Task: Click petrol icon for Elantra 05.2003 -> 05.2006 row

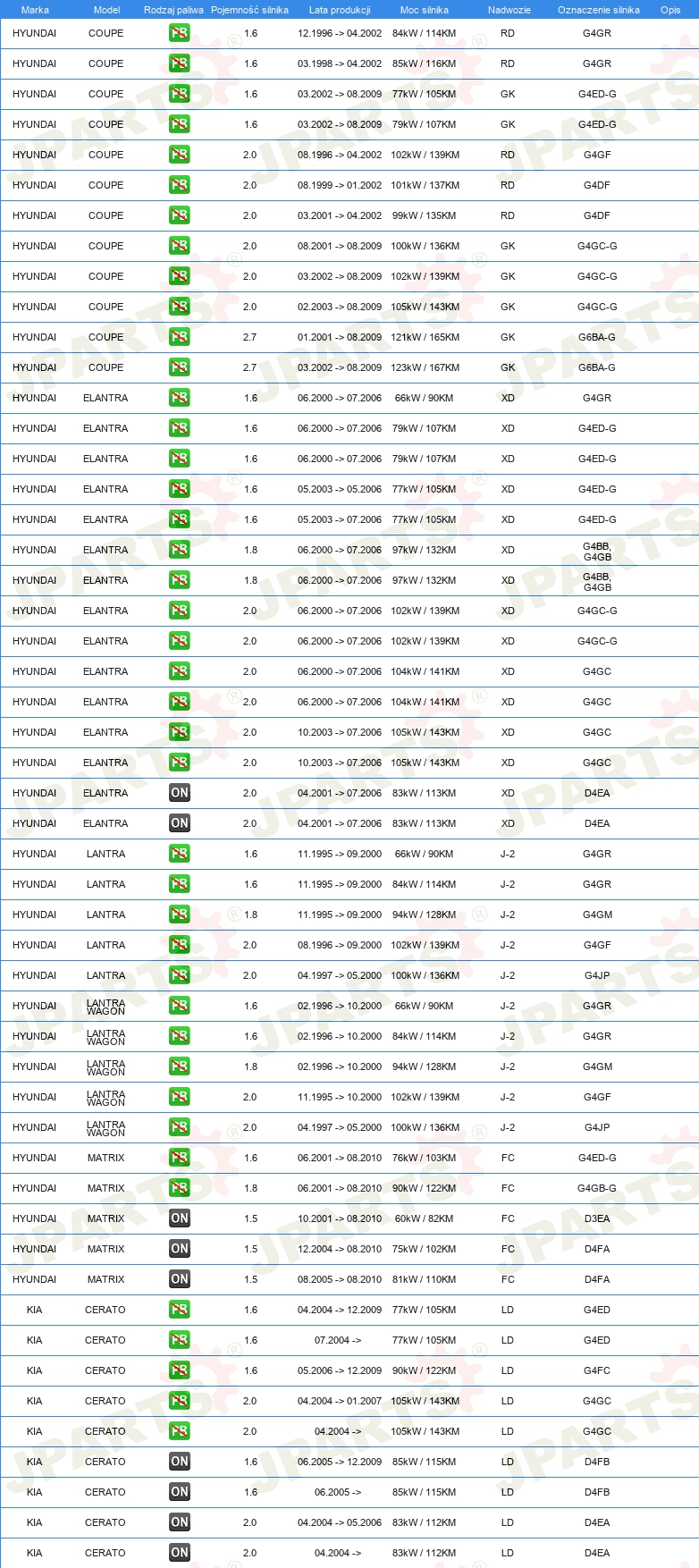Action: (x=180, y=489)
